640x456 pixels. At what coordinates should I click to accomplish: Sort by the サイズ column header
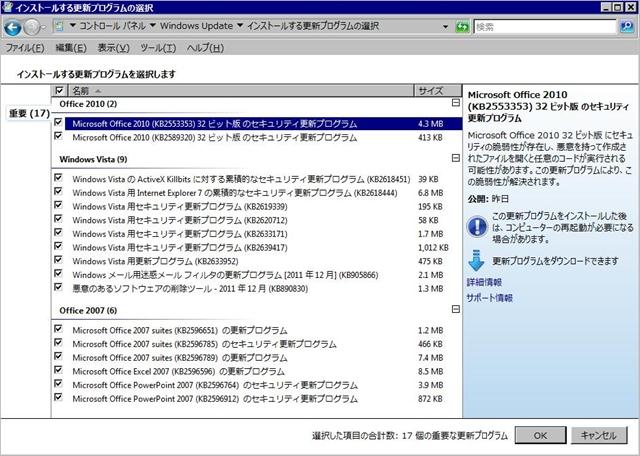pyautogui.click(x=438, y=91)
